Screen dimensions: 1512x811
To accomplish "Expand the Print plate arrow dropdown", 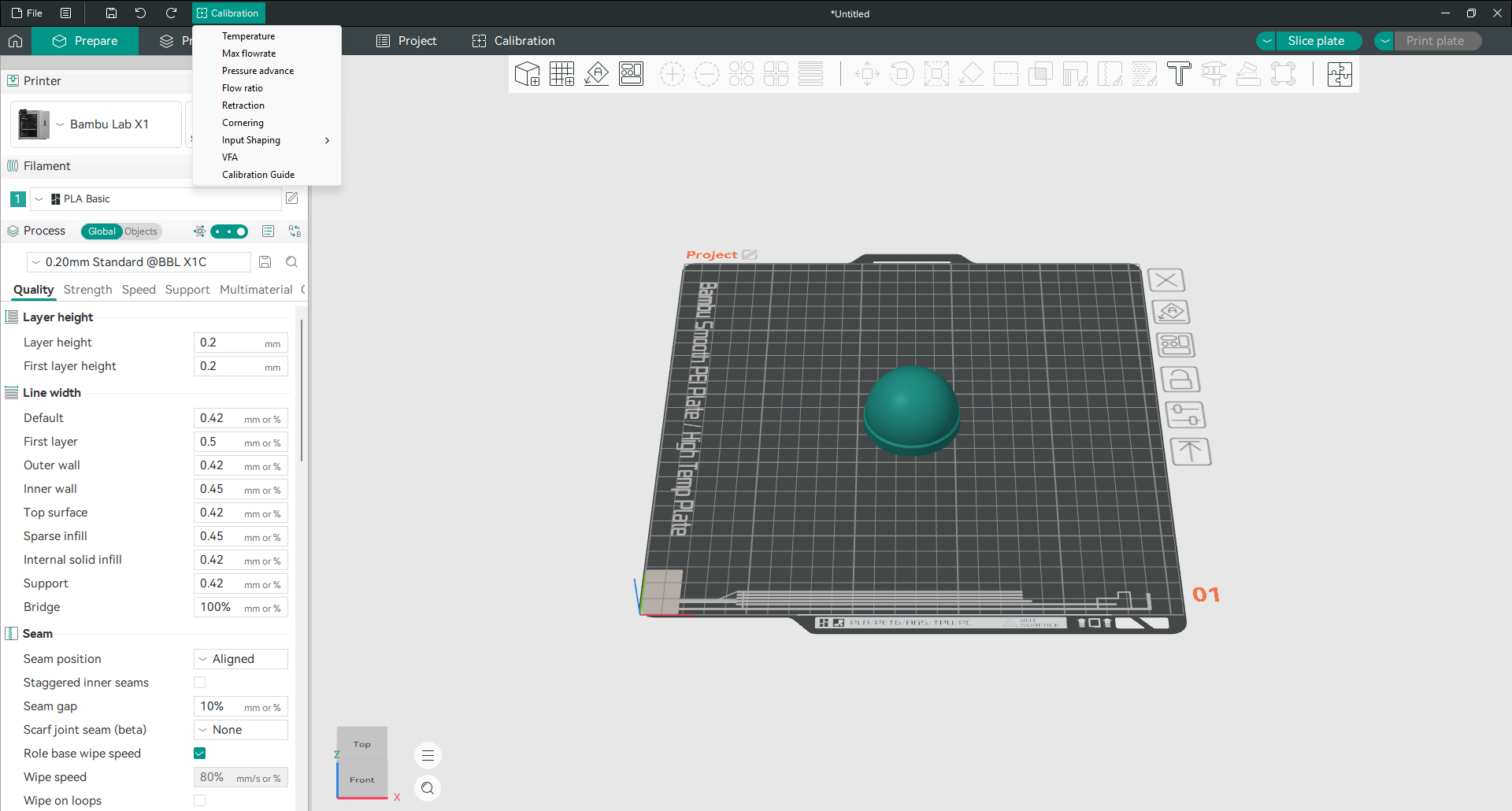I will coord(1384,41).
